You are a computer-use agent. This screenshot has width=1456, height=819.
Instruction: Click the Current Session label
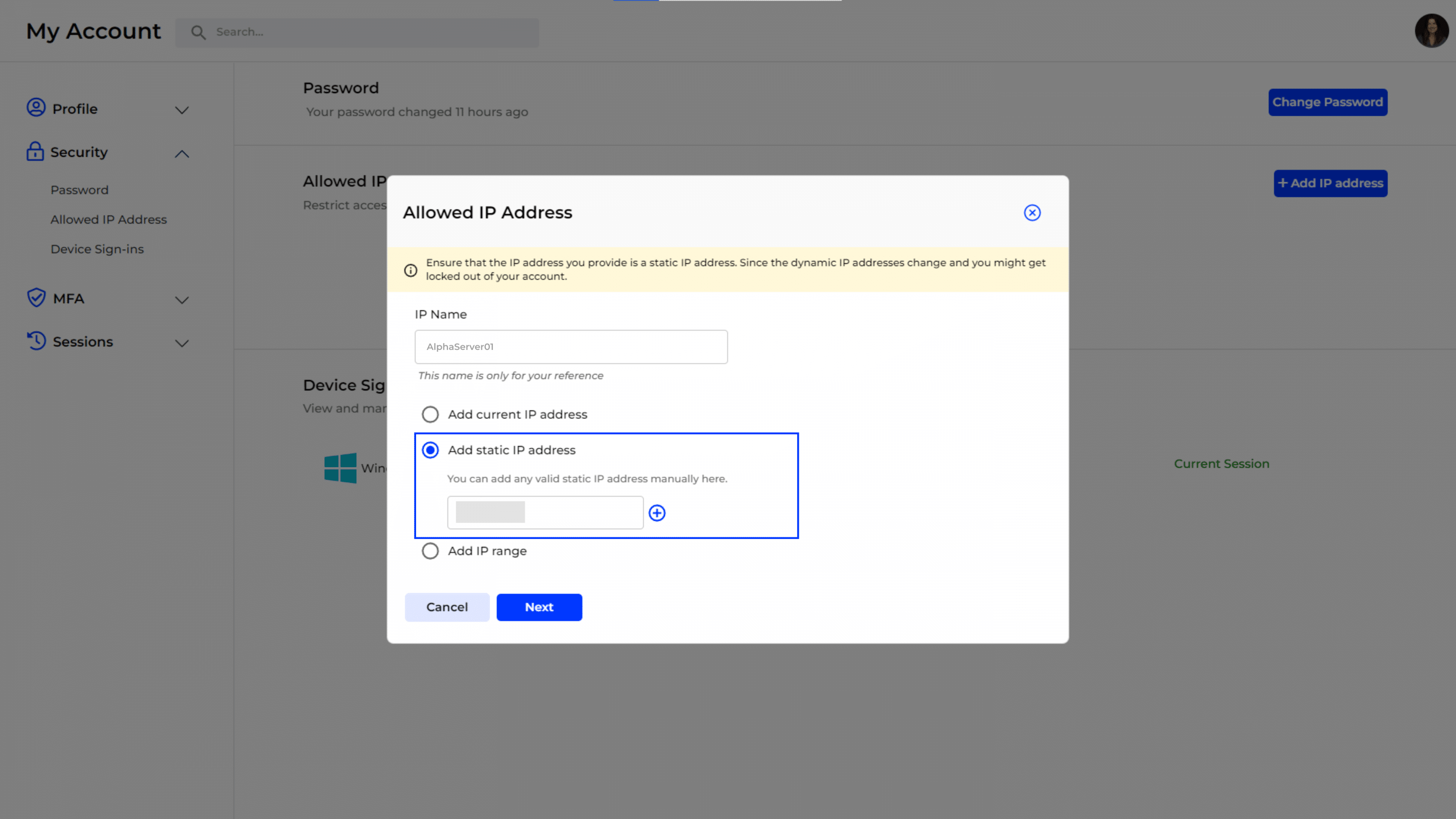[1221, 464]
